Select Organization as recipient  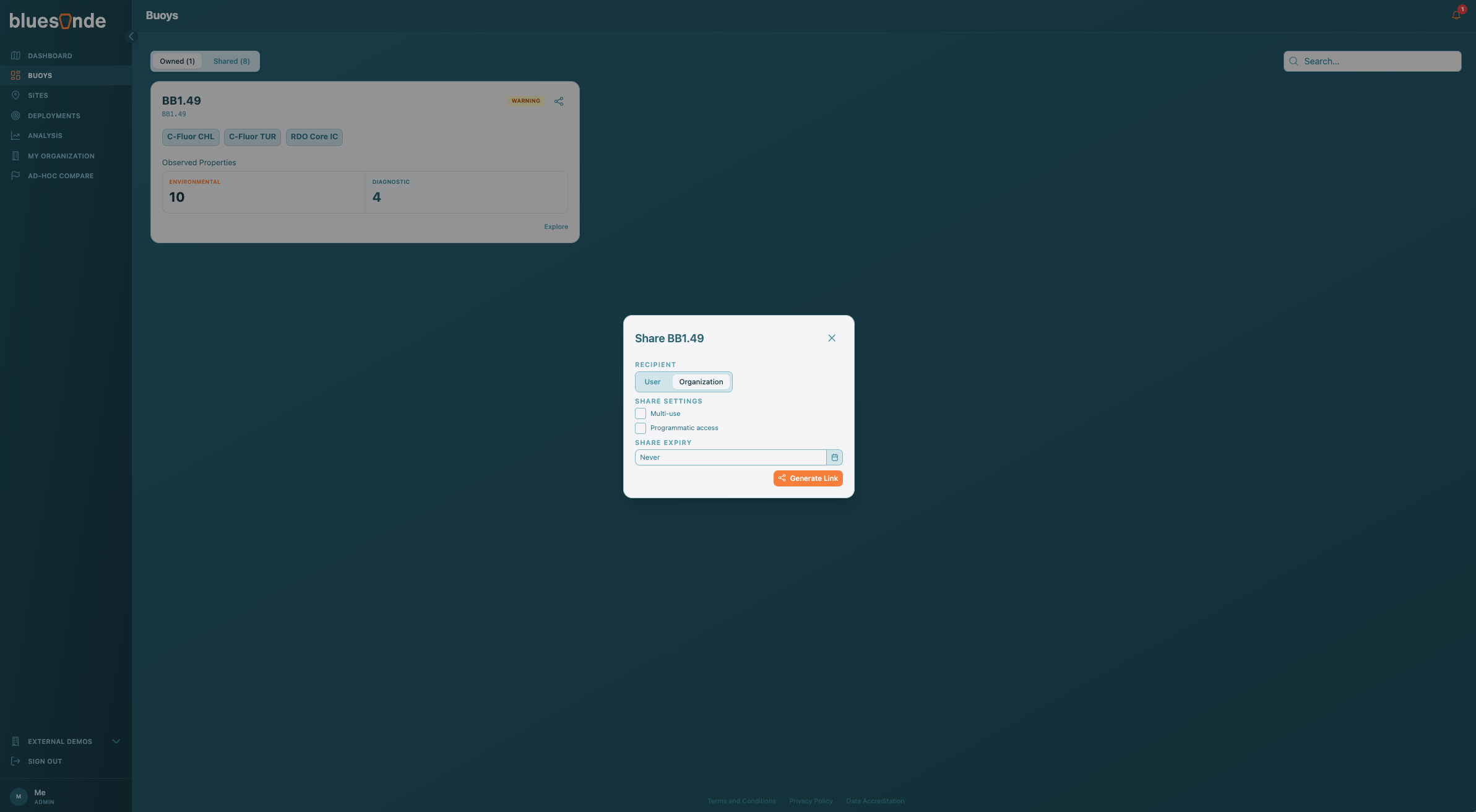click(701, 382)
